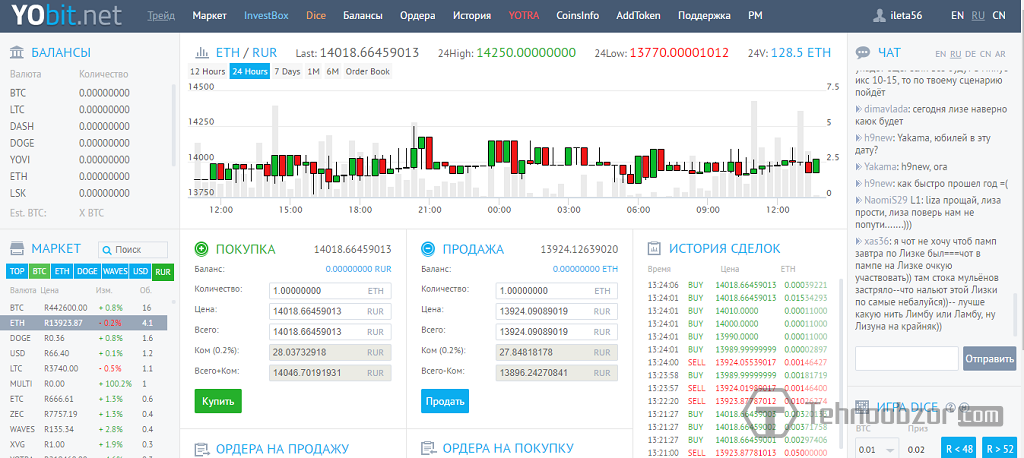Select the BTC market filter tab
The width and height of the screenshot is (1024, 458).
coord(40,271)
